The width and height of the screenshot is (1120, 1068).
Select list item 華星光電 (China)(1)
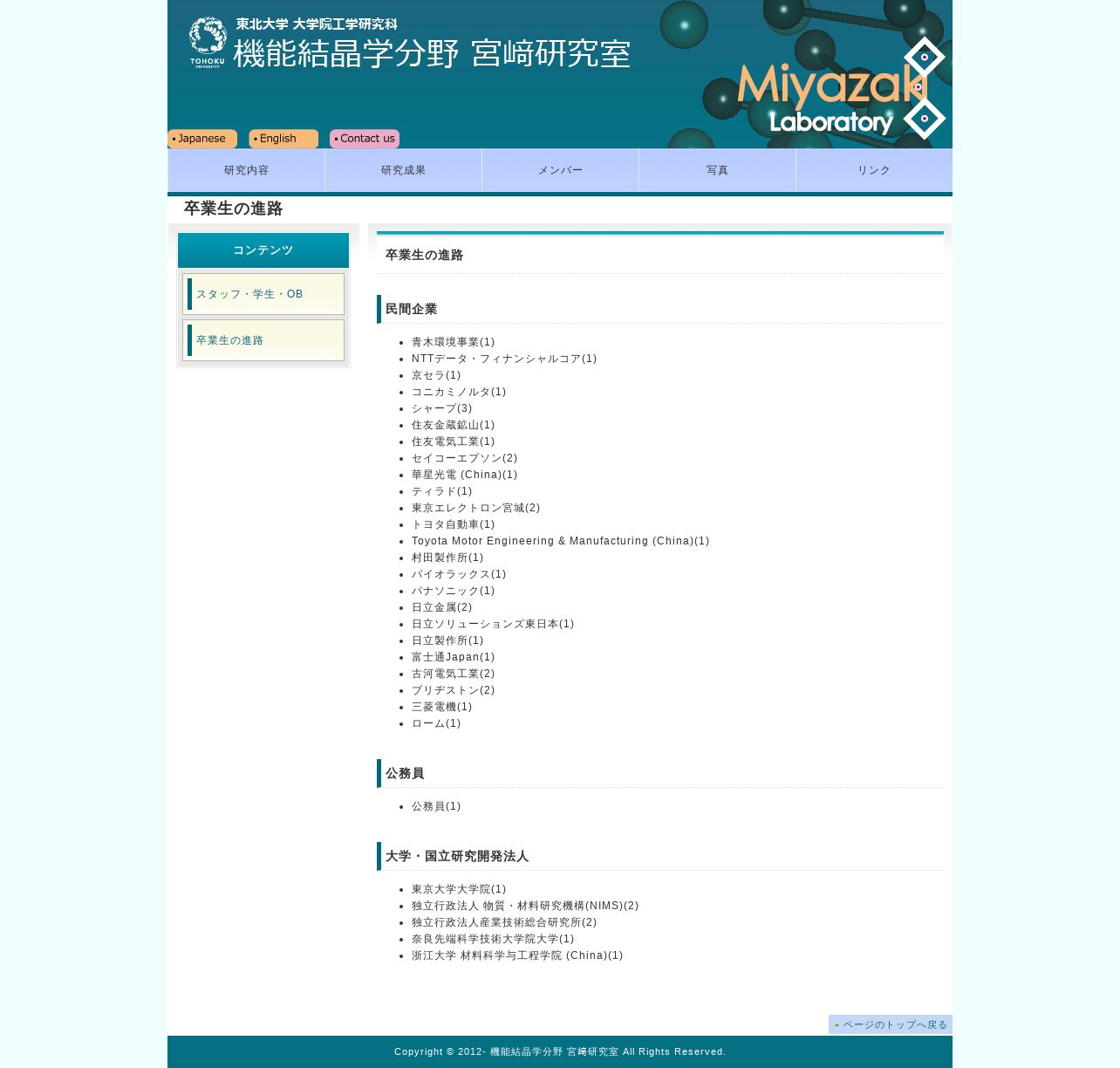click(465, 475)
